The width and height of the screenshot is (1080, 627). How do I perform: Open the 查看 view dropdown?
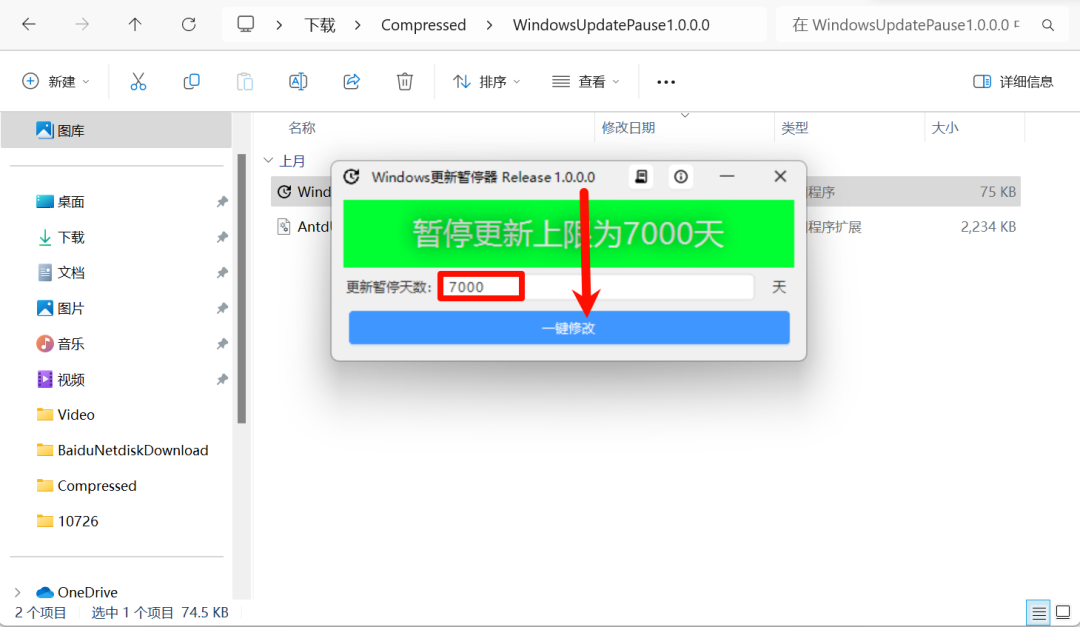pyautogui.click(x=585, y=81)
